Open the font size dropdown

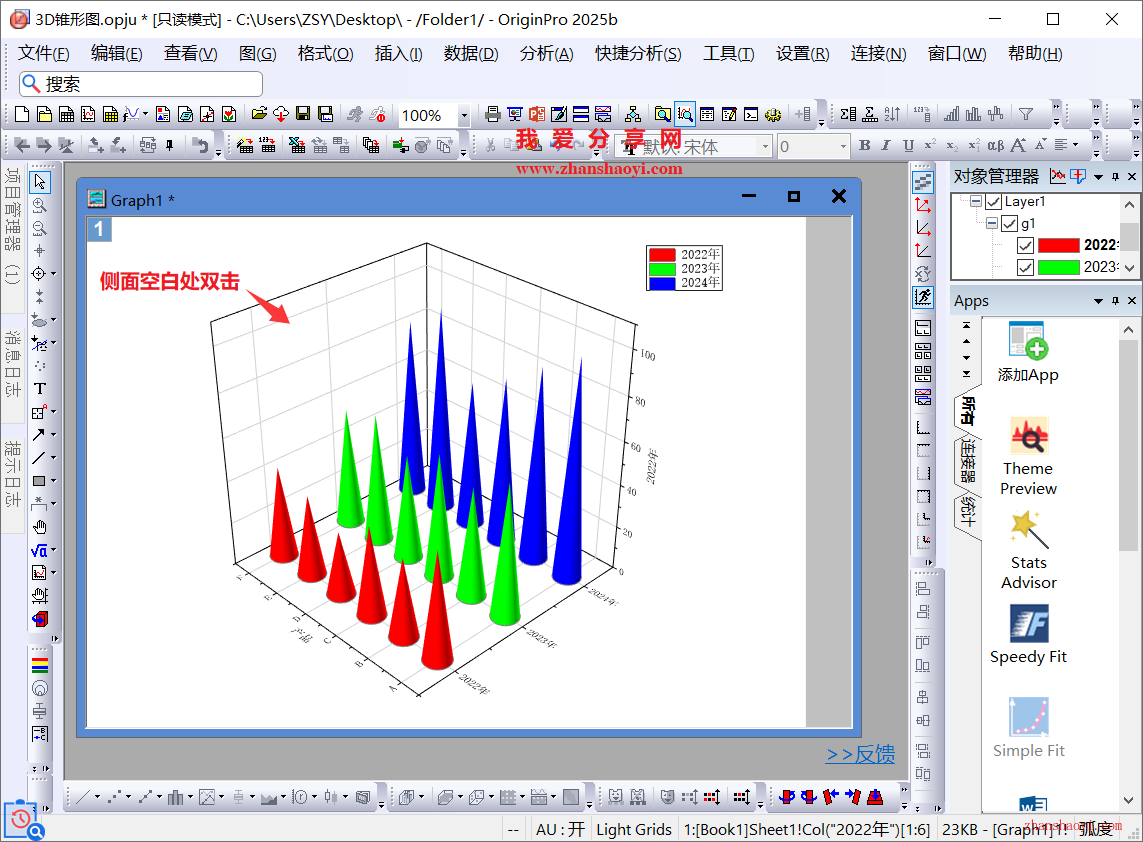(842, 147)
